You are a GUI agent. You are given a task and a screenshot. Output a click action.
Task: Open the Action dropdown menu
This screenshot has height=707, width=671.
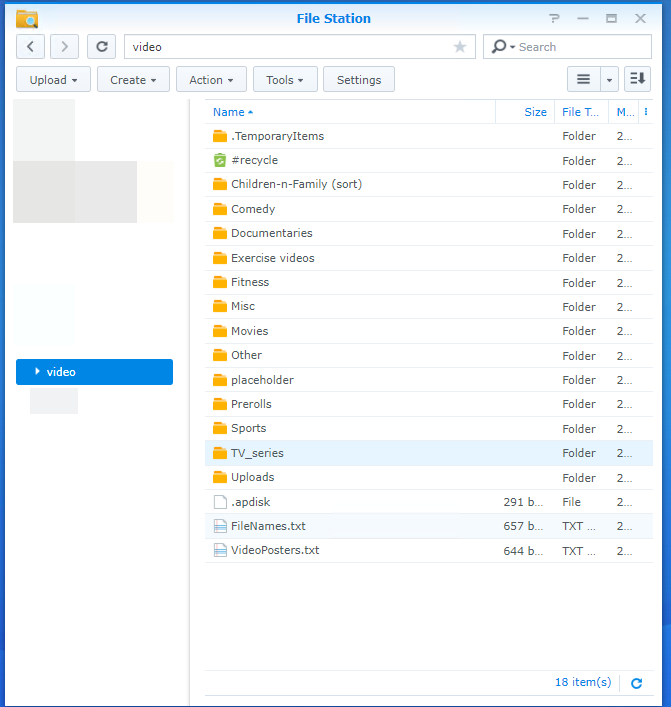211,79
